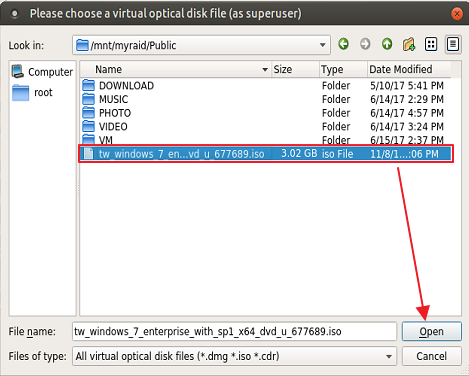Click the greyed forward arrow icon
This screenshot has height=376, width=469.
[x=365, y=44]
